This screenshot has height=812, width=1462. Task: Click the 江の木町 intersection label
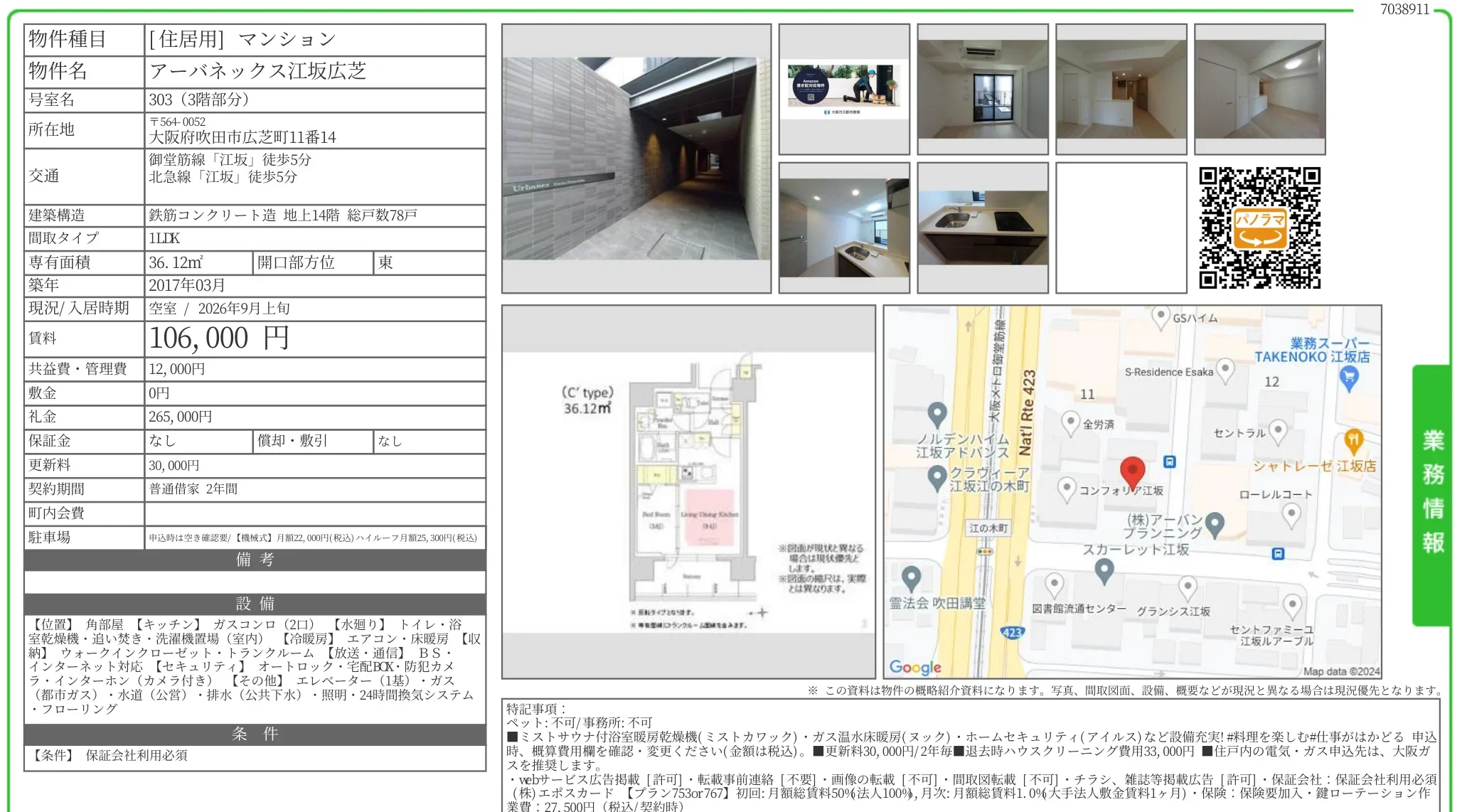988,528
